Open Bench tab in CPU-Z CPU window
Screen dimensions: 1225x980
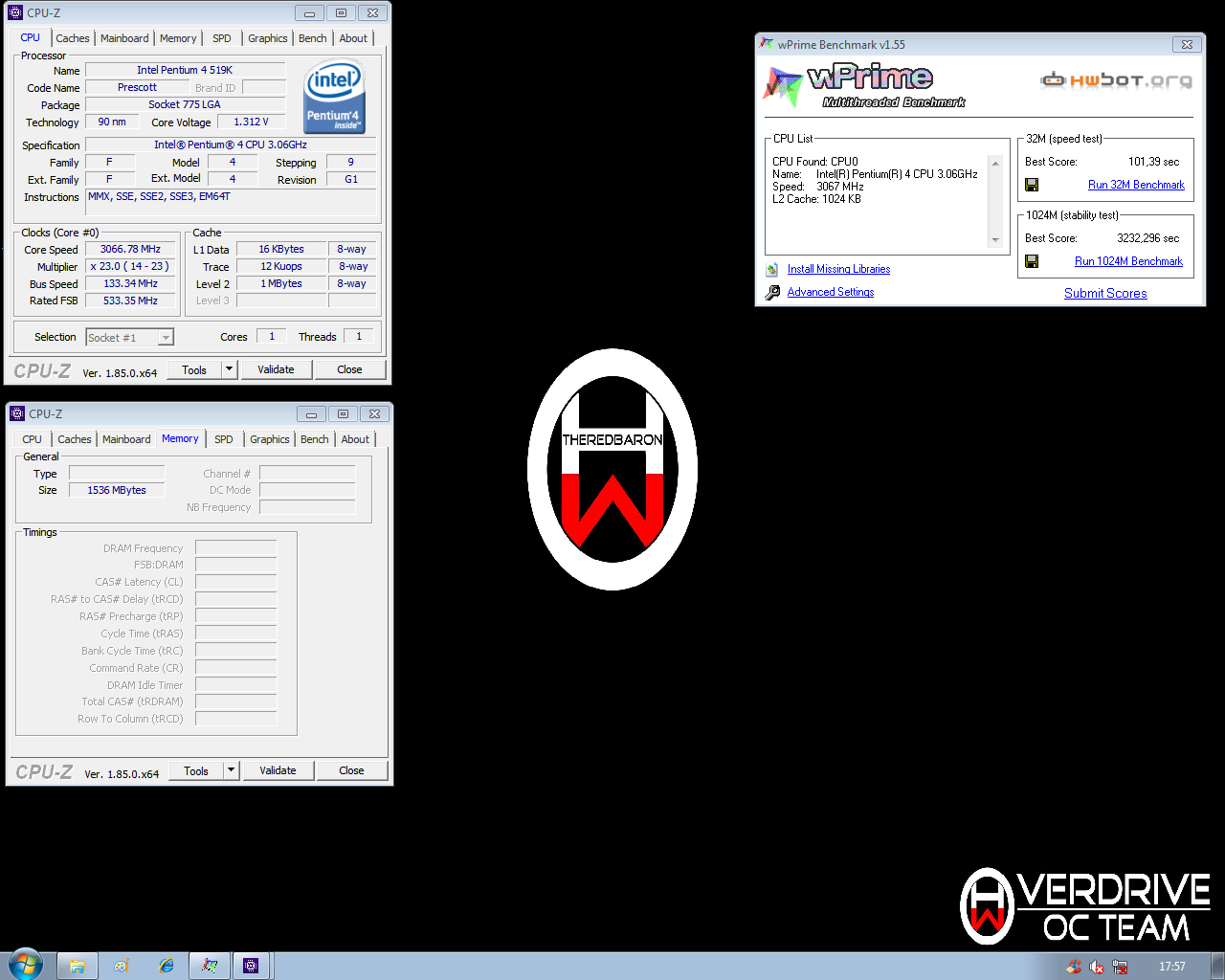[313, 38]
